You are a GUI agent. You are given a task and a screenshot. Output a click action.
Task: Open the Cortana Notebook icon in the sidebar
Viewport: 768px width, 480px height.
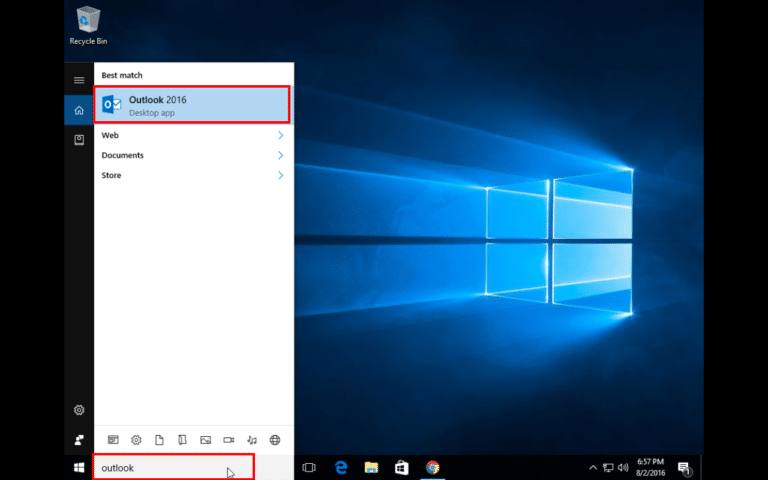[79, 140]
